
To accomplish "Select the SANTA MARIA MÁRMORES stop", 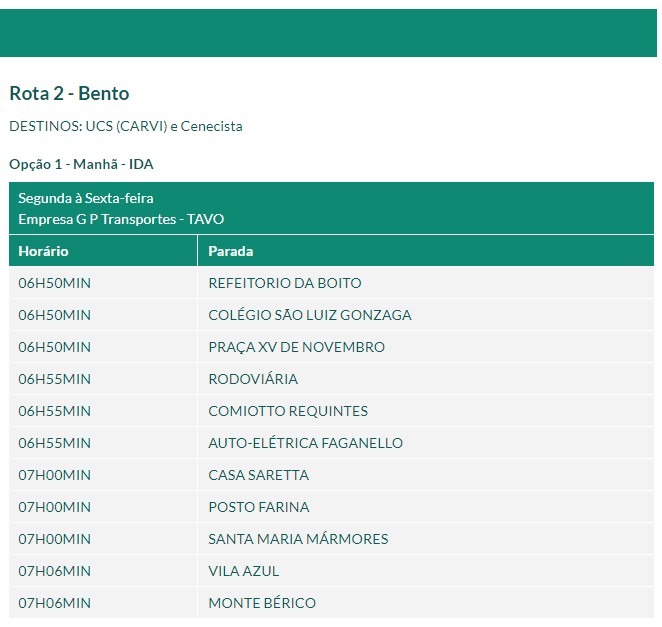I will 298,539.
